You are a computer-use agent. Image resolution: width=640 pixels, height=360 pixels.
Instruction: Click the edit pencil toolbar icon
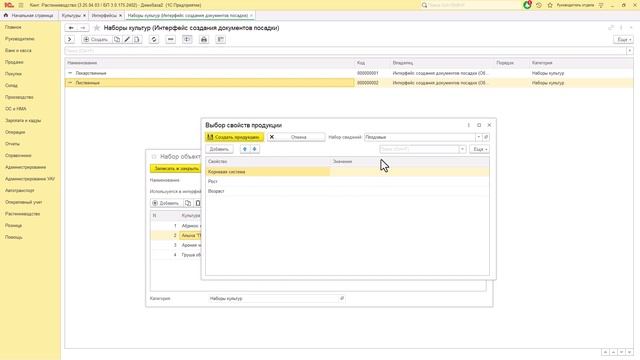(127, 40)
